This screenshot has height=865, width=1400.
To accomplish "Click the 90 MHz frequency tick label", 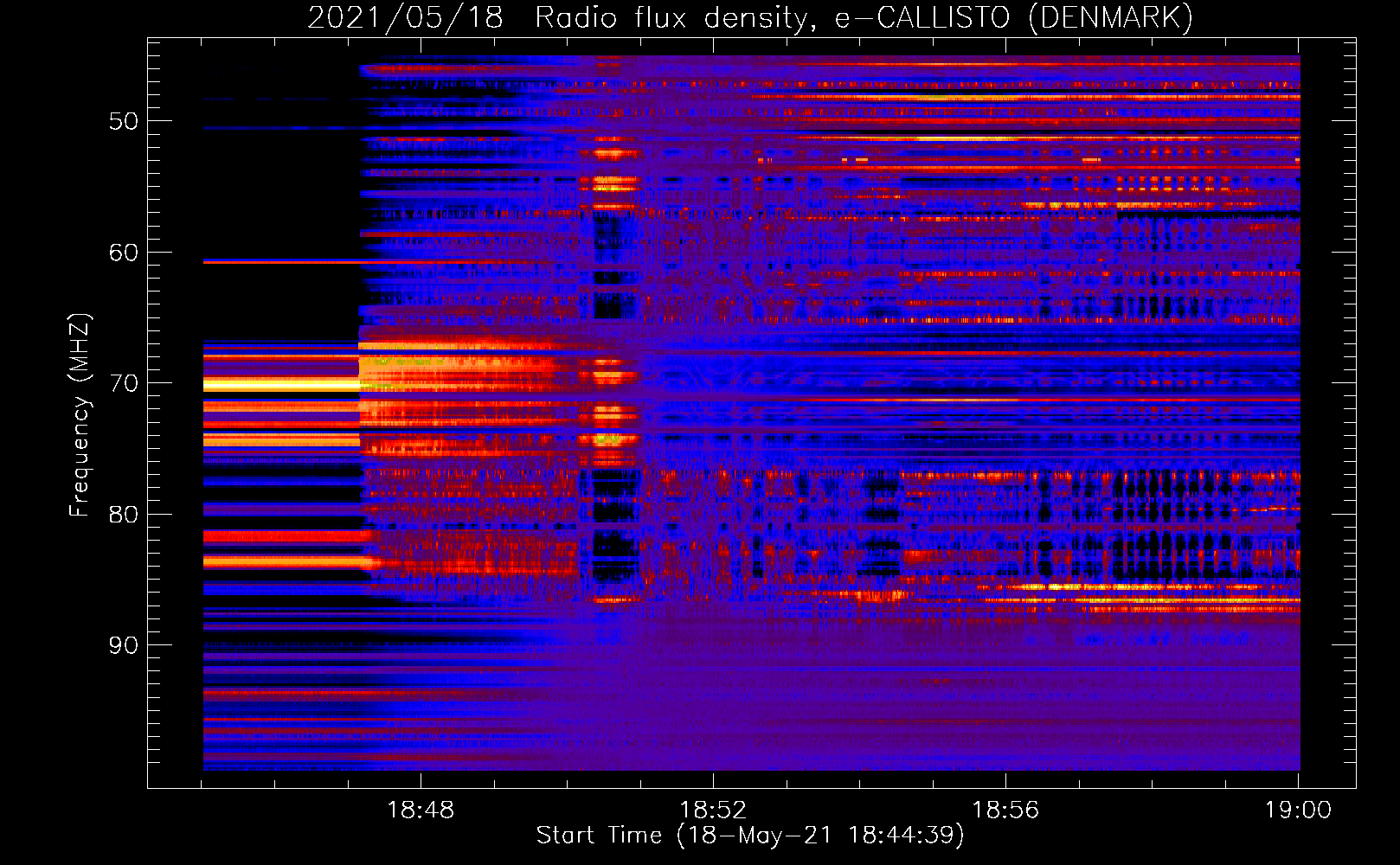I will click(124, 645).
